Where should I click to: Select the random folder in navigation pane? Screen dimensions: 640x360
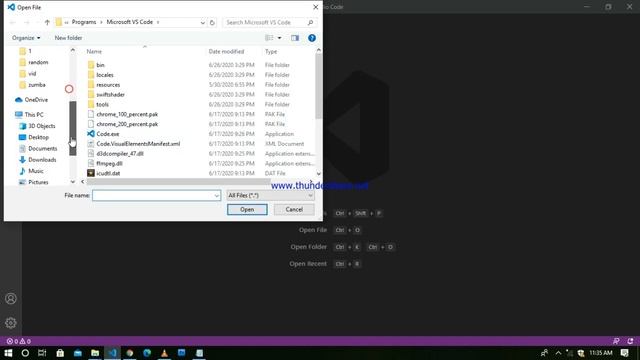click(x=34, y=62)
